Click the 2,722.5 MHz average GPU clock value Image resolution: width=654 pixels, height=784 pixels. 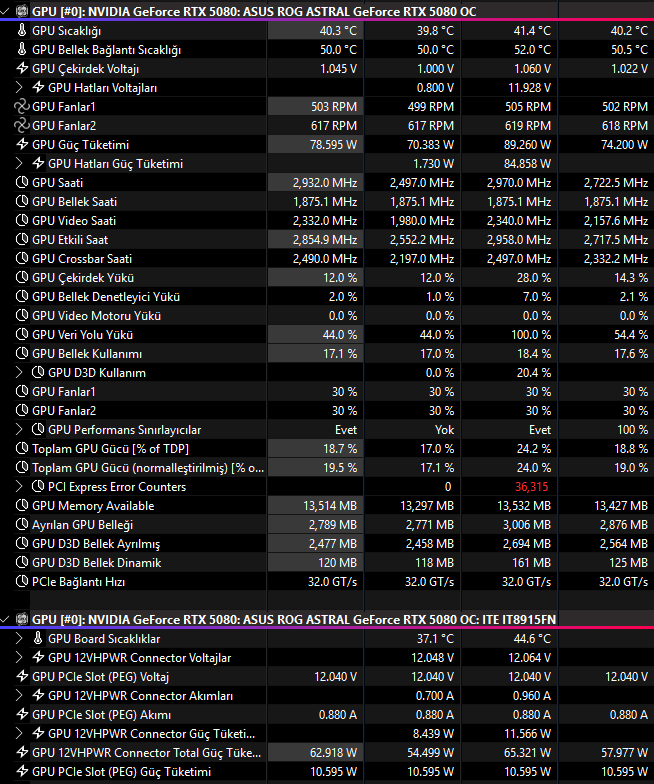(616, 183)
